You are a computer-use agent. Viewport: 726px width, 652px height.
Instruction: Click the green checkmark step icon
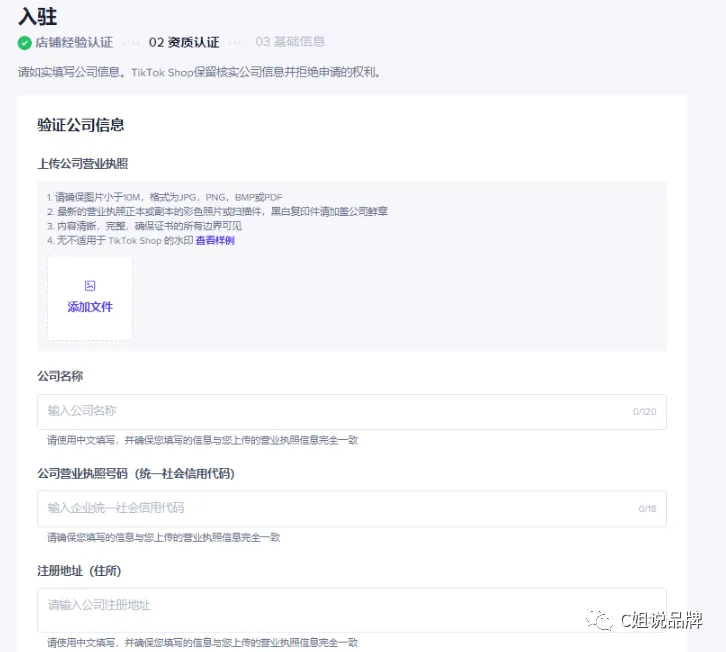click(x=24, y=43)
